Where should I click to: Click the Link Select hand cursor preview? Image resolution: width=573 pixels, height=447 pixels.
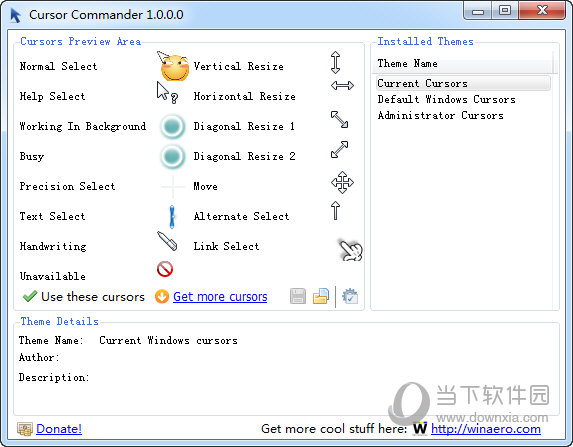pos(351,250)
